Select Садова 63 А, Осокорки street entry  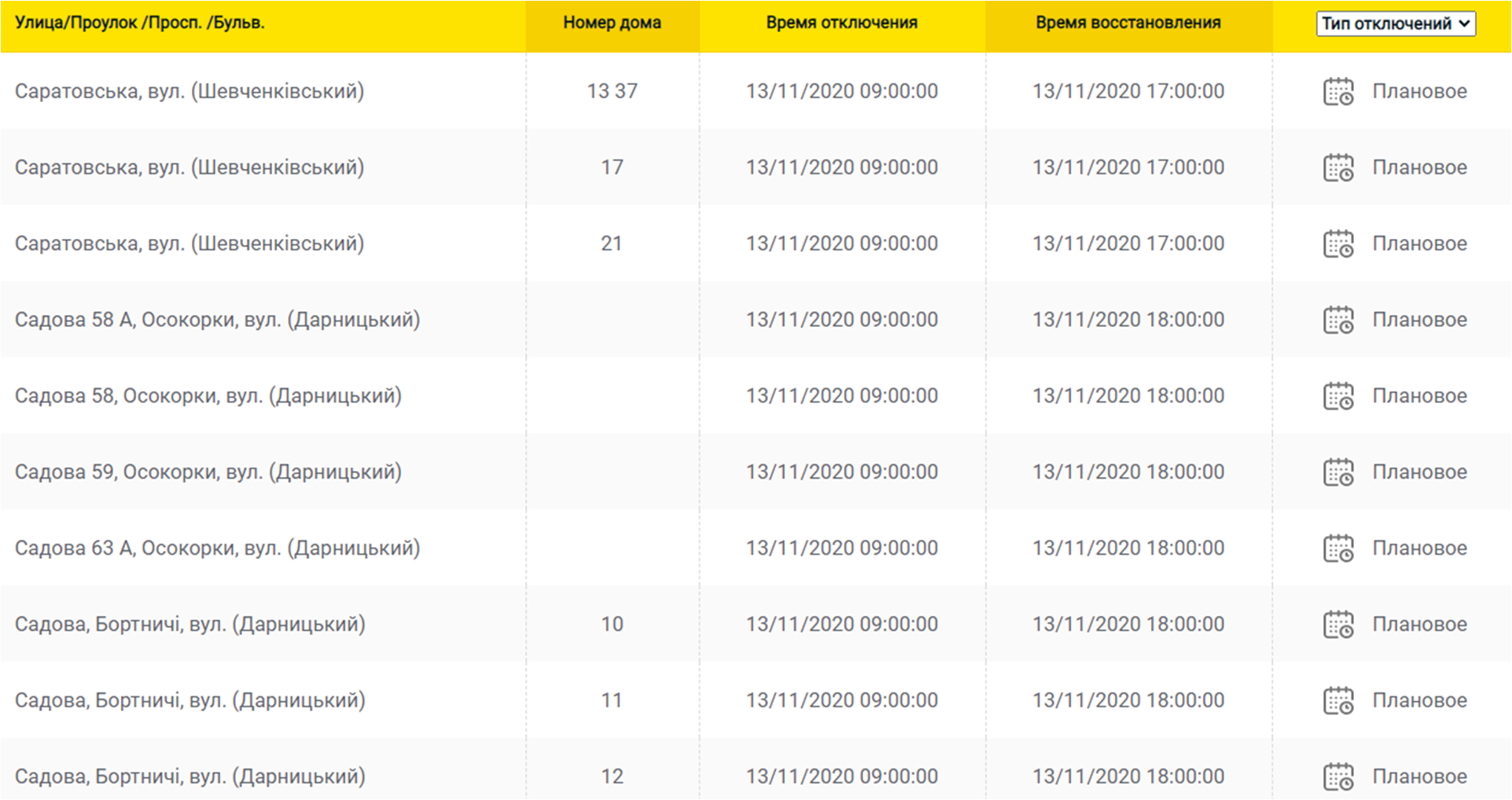coord(217,548)
